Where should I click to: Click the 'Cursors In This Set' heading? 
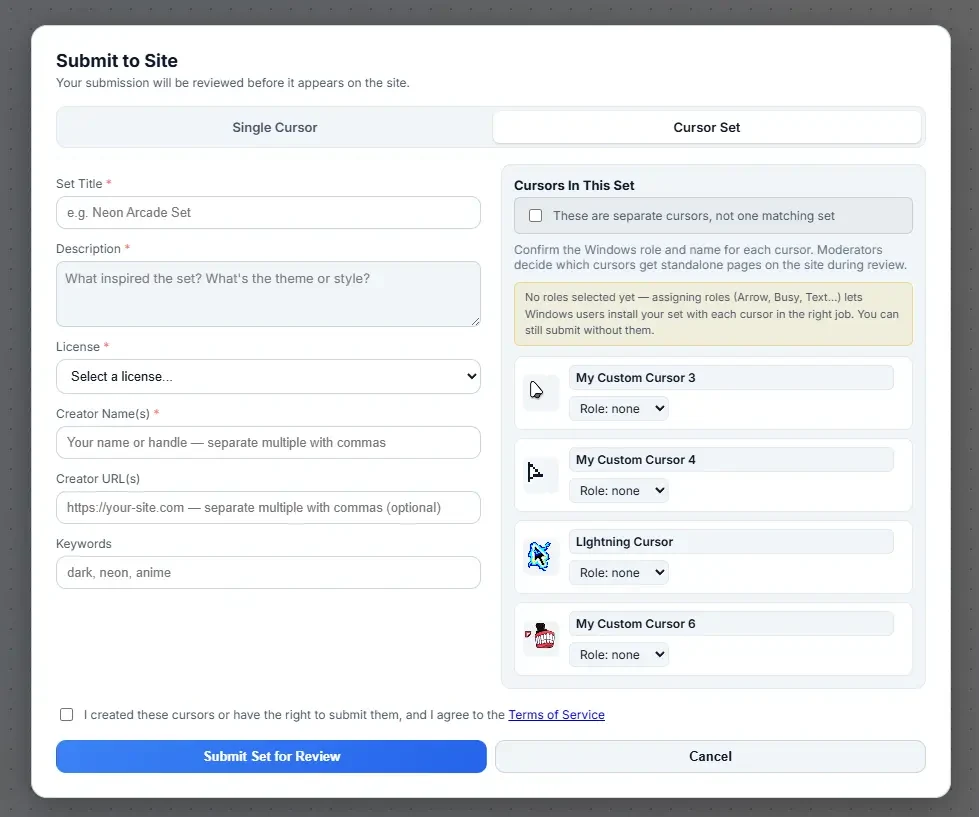(574, 185)
